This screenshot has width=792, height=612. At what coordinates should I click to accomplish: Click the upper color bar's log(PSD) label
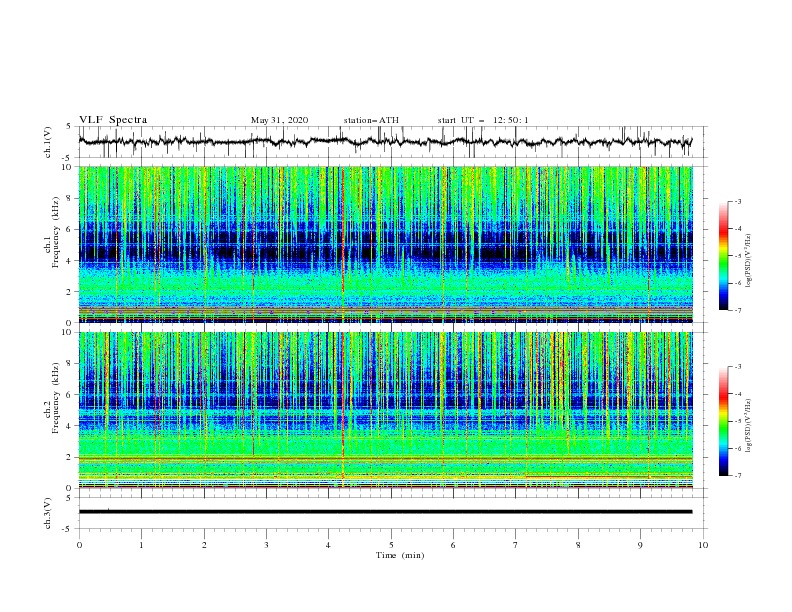click(750, 261)
